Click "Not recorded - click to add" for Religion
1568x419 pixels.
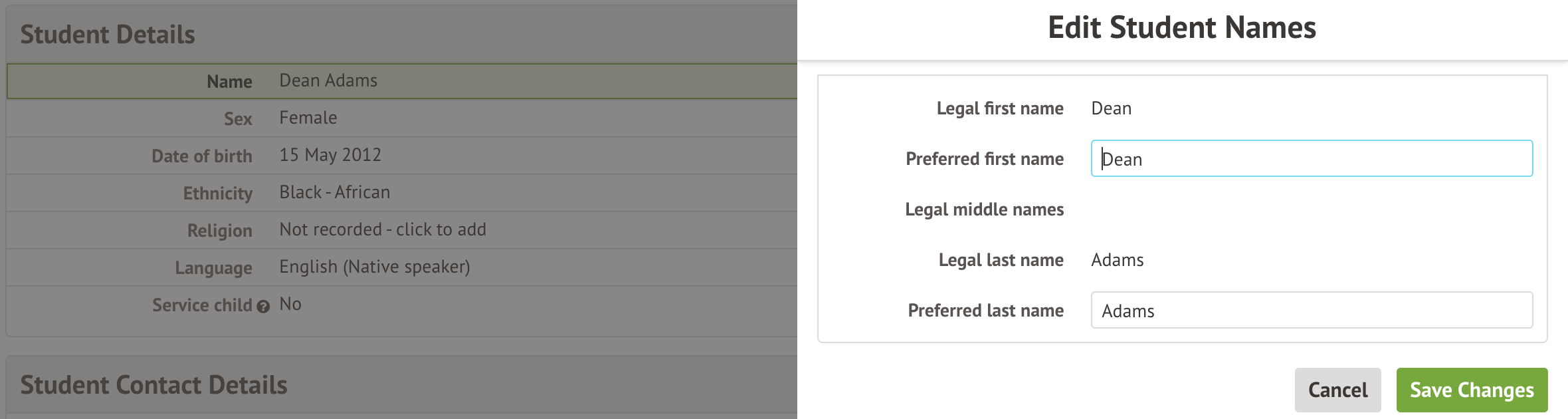pyautogui.click(x=383, y=230)
